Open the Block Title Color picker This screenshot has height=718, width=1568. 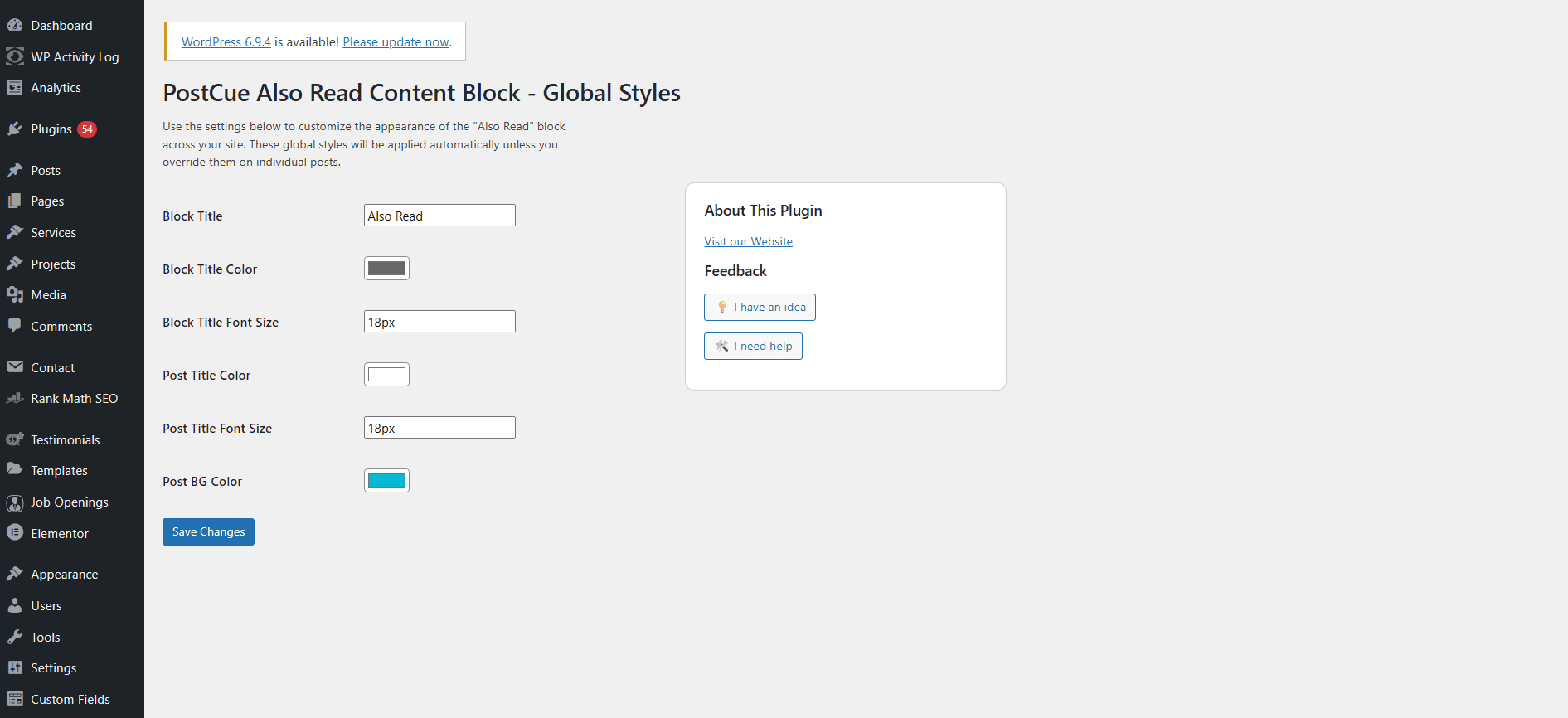pyautogui.click(x=386, y=268)
